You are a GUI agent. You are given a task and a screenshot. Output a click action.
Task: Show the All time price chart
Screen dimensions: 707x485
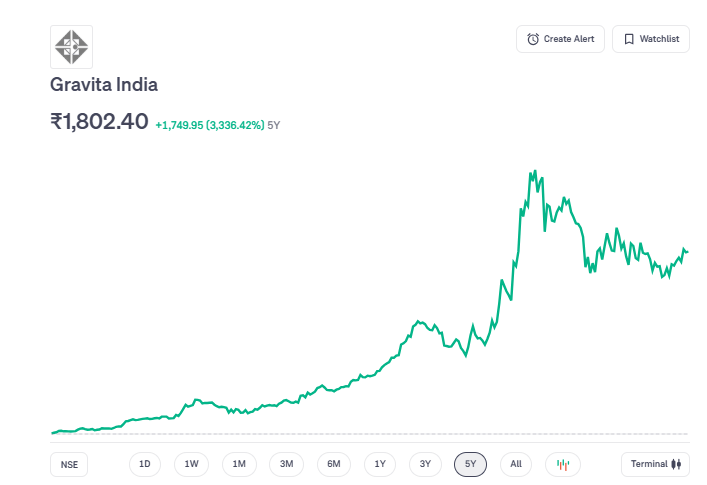(x=516, y=464)
